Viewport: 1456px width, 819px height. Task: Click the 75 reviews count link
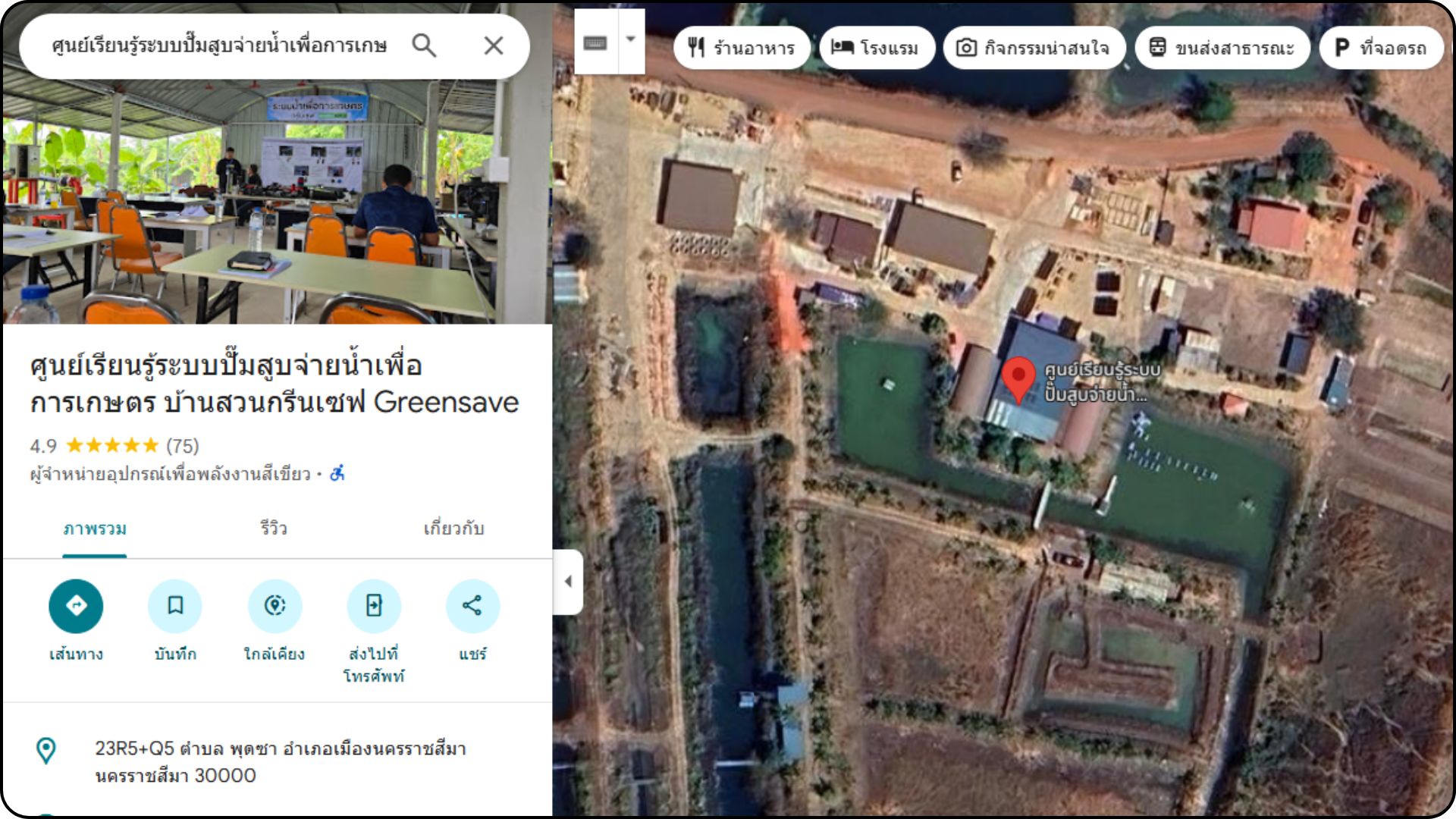pyautogui.click(x=183, y=446)
